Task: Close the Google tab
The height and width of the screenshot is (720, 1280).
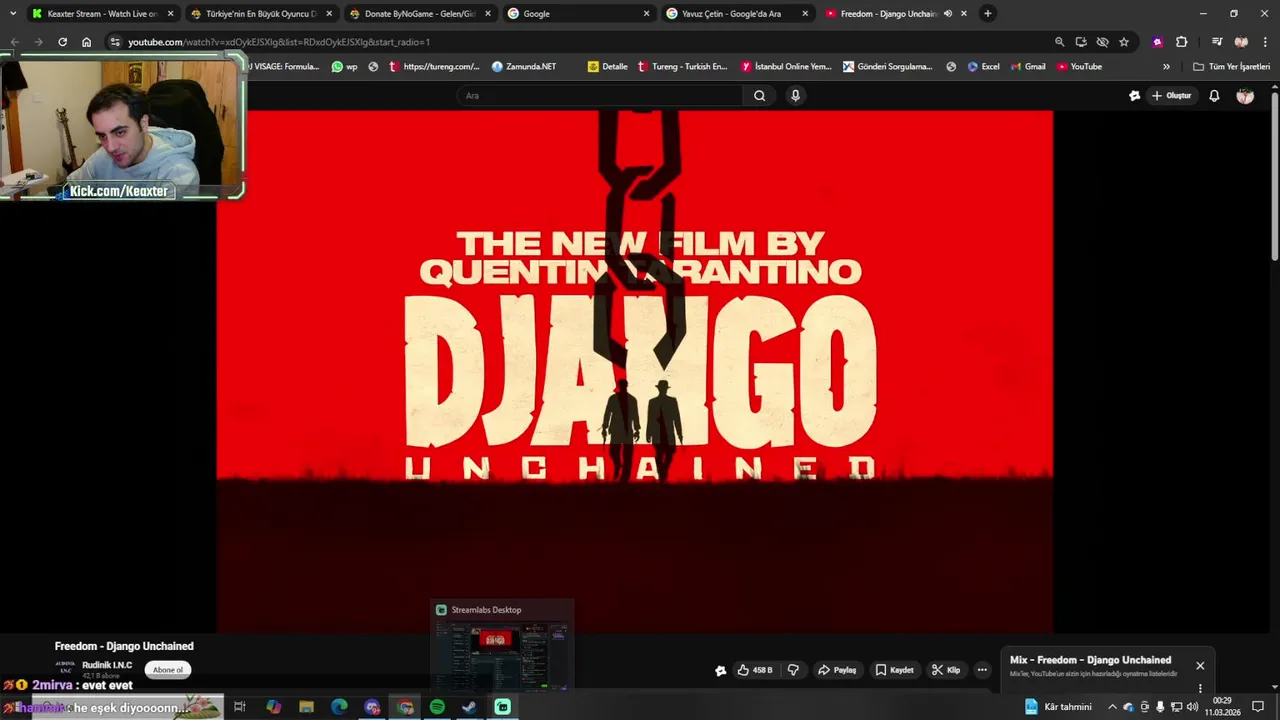Action: [646, 14]
